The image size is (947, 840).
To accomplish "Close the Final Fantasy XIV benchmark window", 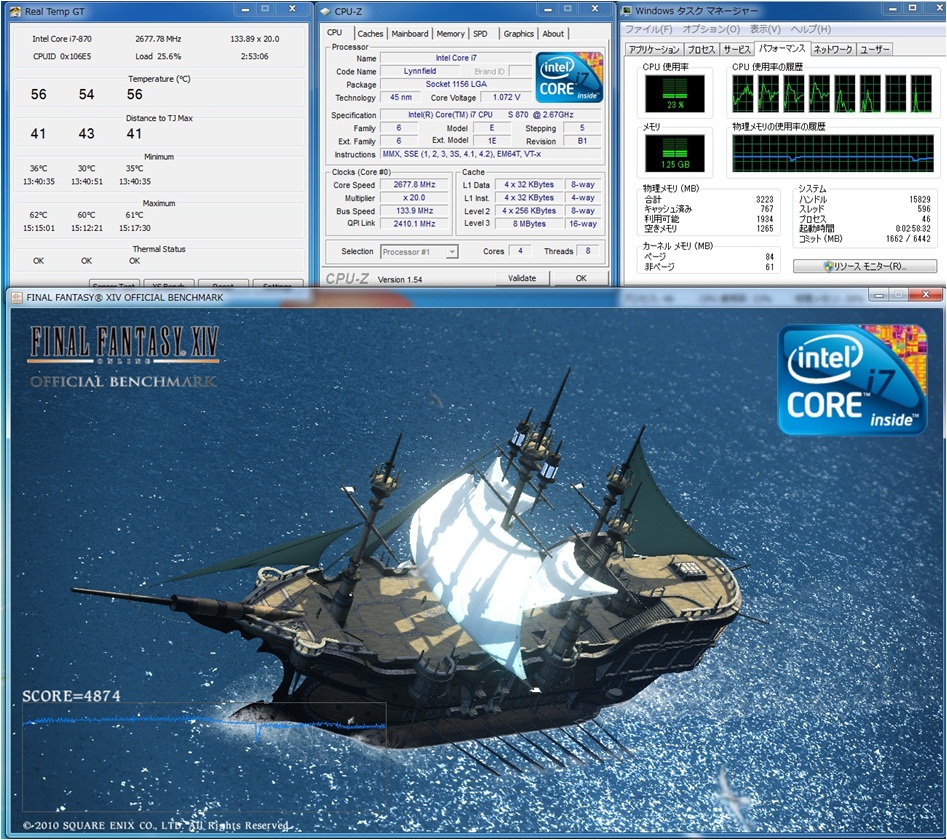I will click(x=926, y=295).
